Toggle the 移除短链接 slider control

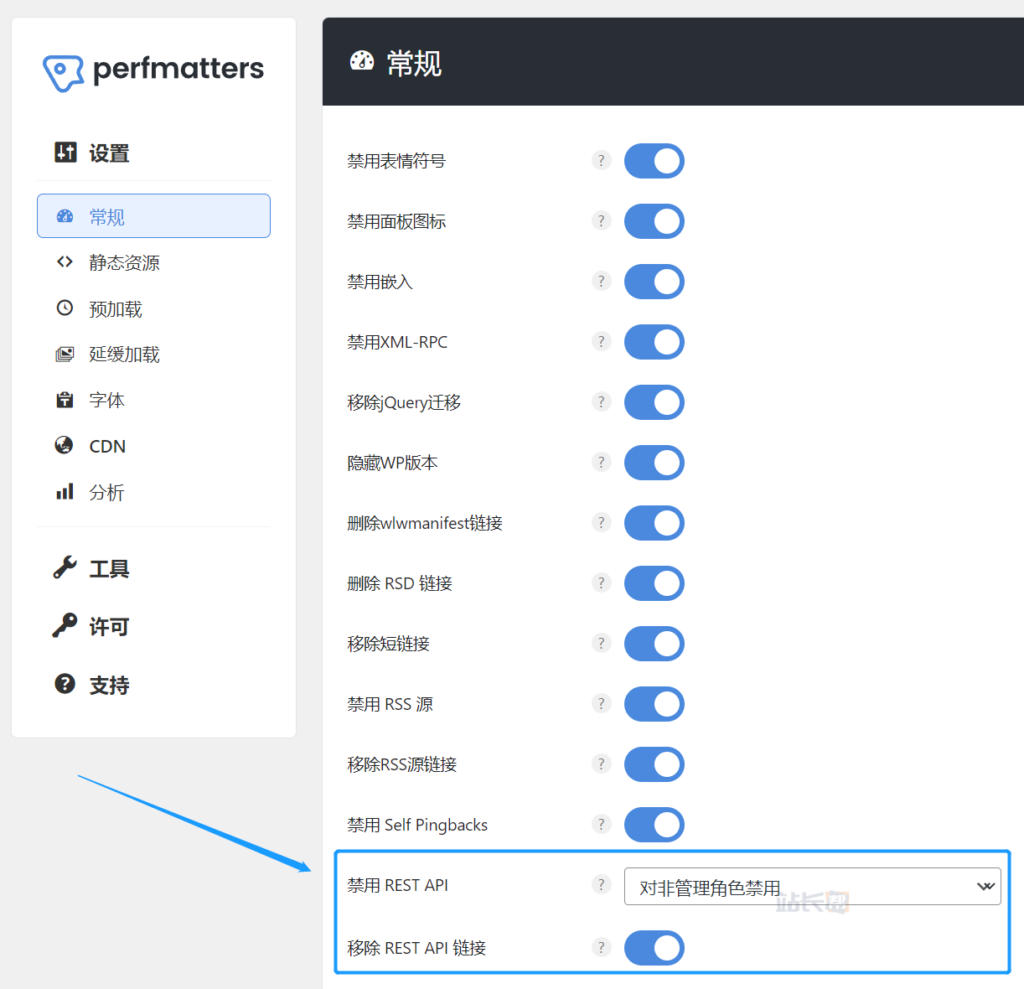653,644
